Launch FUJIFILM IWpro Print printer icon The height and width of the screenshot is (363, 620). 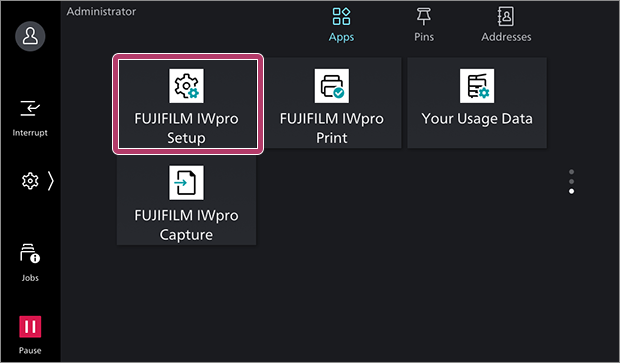coord(332,86)
